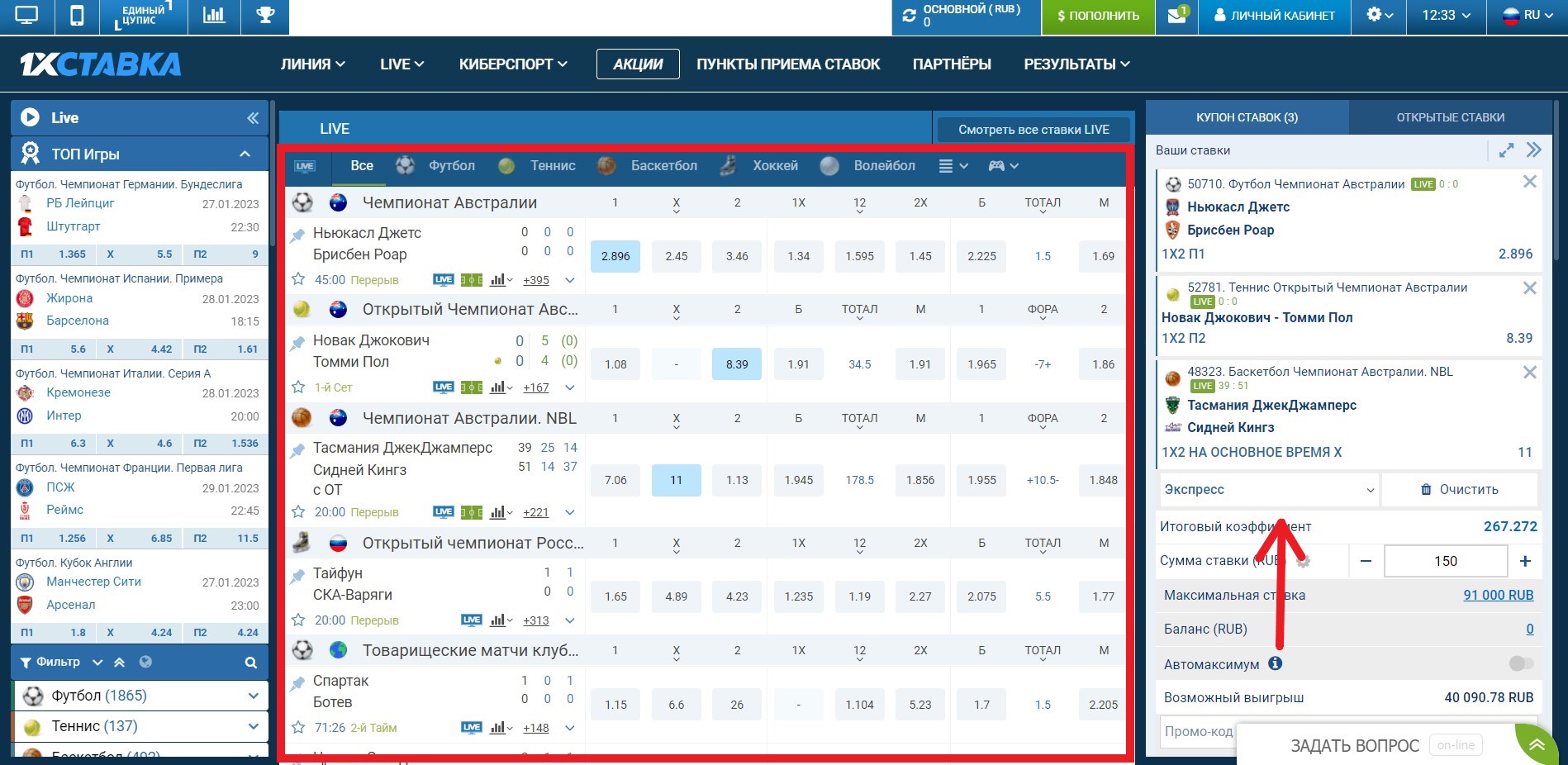Show Автомаксимум info icon
1568x765 pixels.
pyautogui.click(x=1276, y=663)
